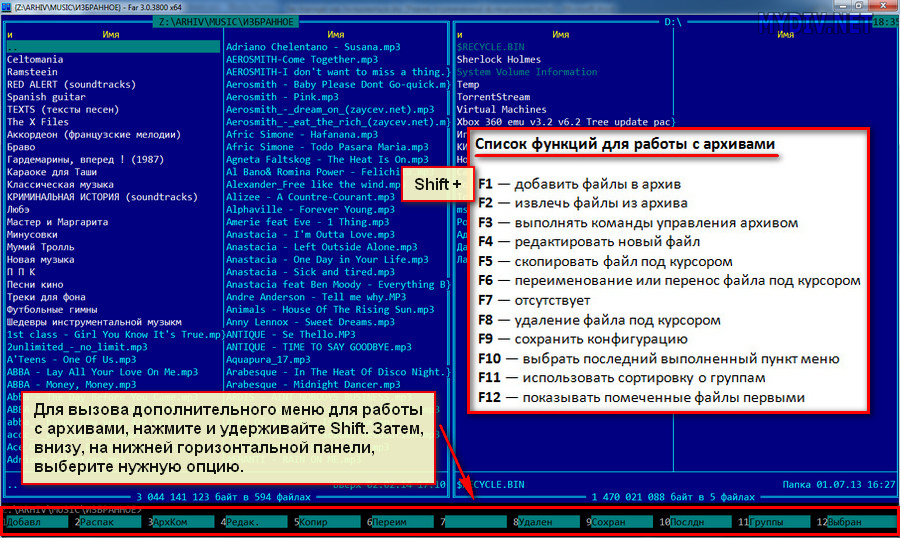Select the Virtual Machines folder
The height and width of the screenshot is (538, 900).
point(501,109)
